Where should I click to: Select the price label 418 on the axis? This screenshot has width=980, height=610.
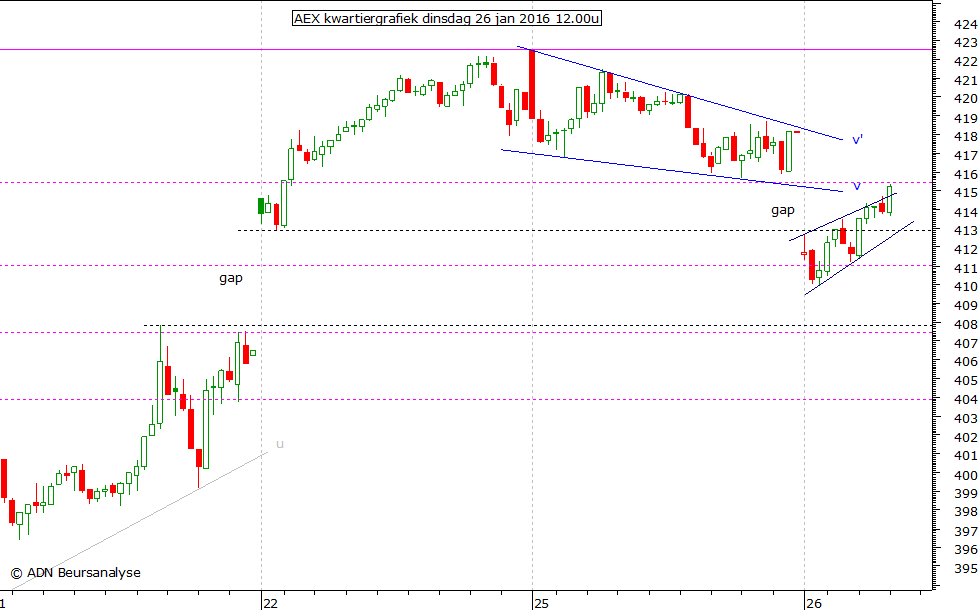tap(966, 136)
